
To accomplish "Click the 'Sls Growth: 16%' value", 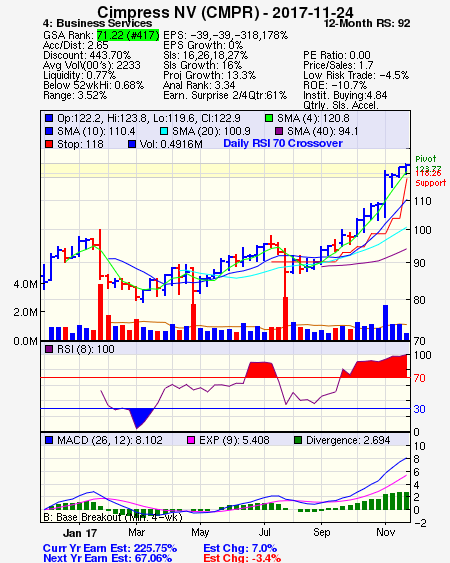I will point(203,65).
